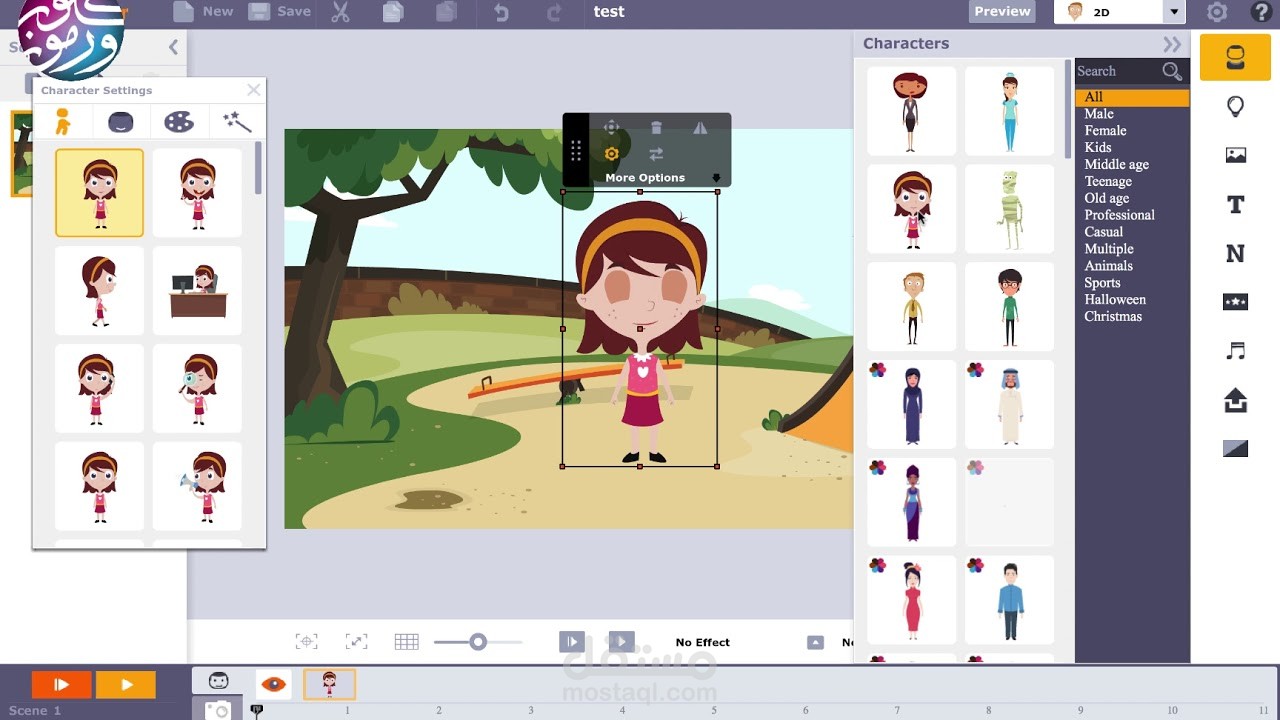Screen dimensions: 1280x720
Task: Delete selected character with trash icon
Action: pos(656,127)
